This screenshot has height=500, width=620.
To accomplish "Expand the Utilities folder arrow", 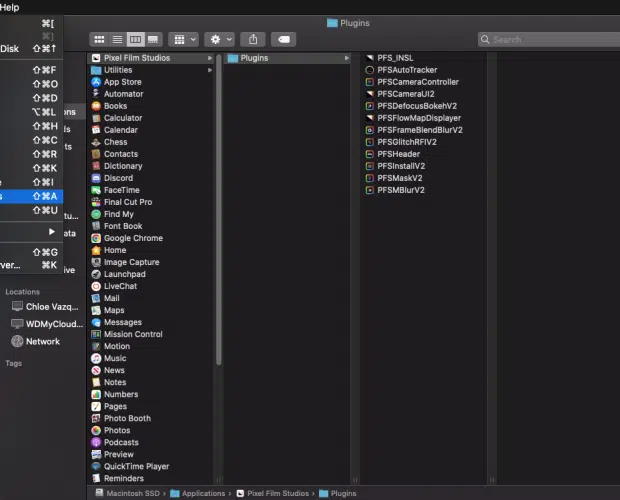I will (210, 70).
